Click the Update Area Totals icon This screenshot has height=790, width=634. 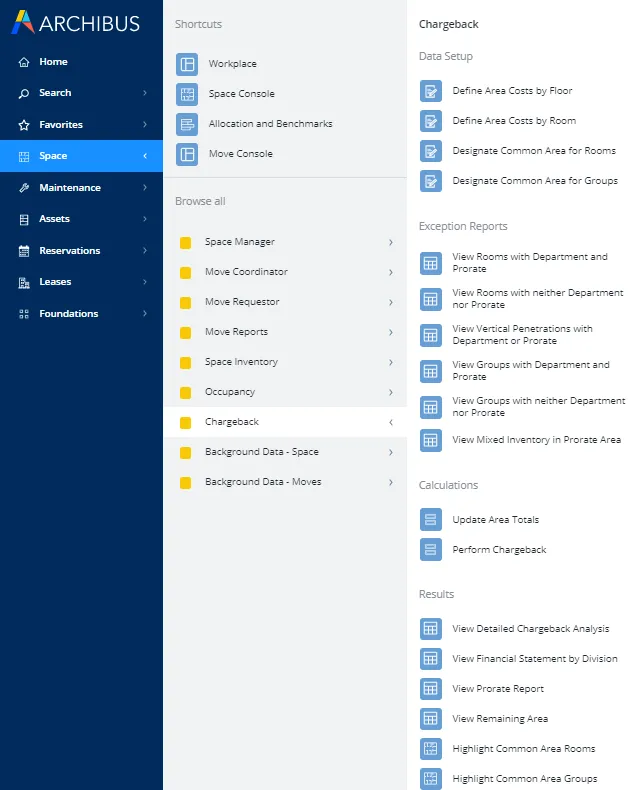pos(430,520)
